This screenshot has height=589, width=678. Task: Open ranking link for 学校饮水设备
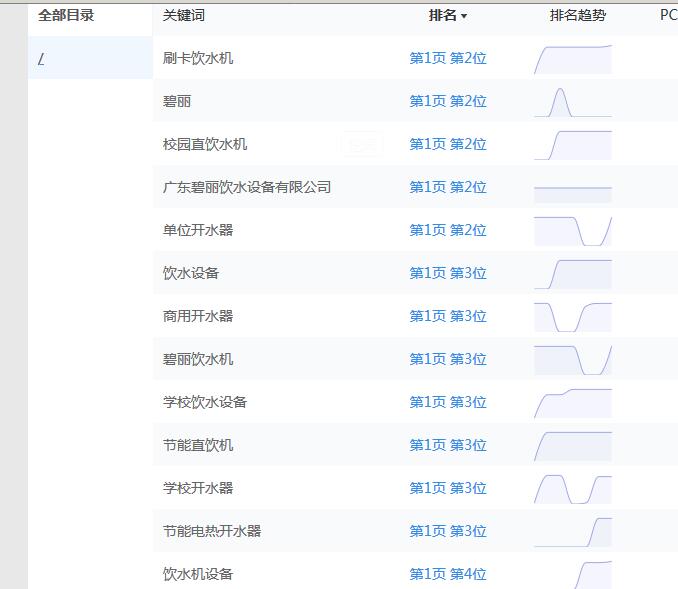pos(448,402)
